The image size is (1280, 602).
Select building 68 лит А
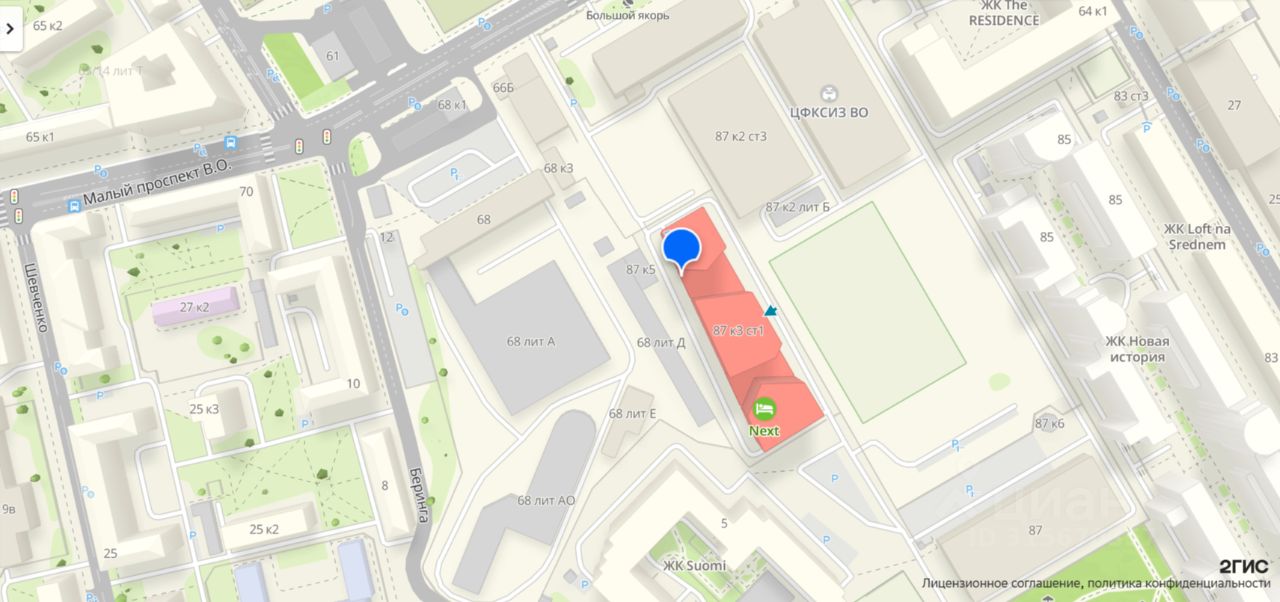point(530,341)
